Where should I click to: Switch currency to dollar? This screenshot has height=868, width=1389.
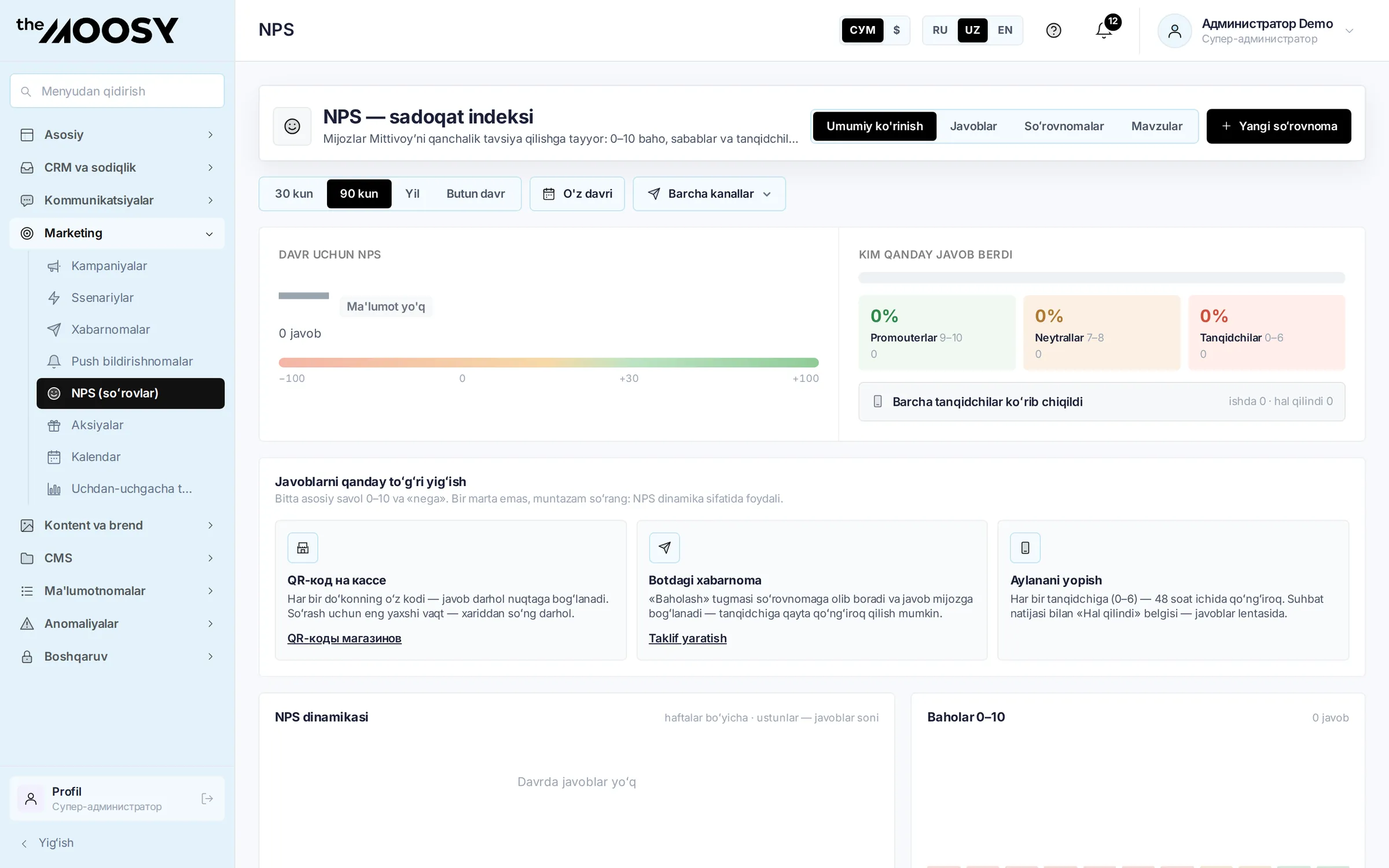[896, 30]
